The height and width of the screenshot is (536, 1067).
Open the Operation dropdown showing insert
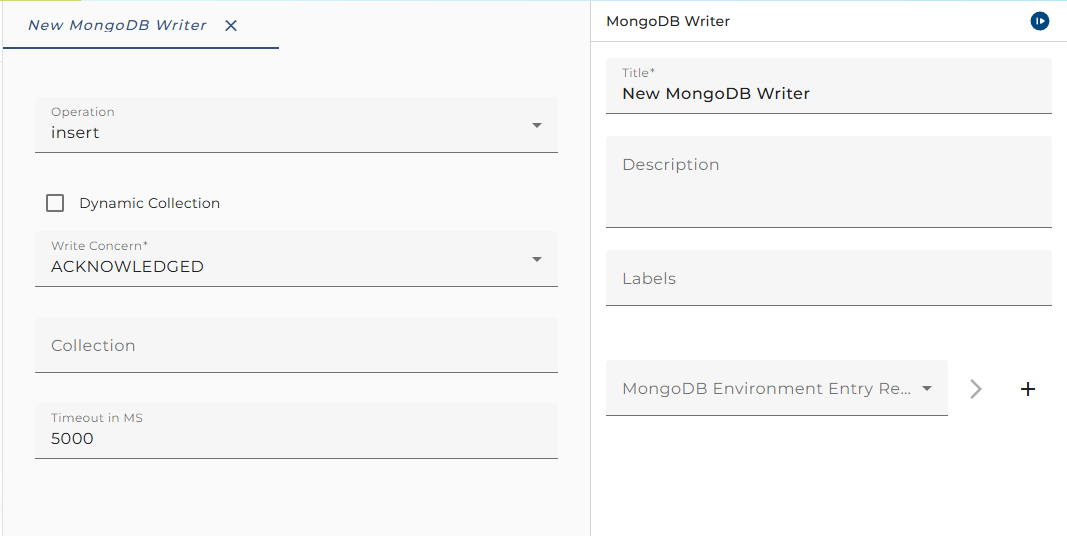pyautogui.click(x=296, y=124)
